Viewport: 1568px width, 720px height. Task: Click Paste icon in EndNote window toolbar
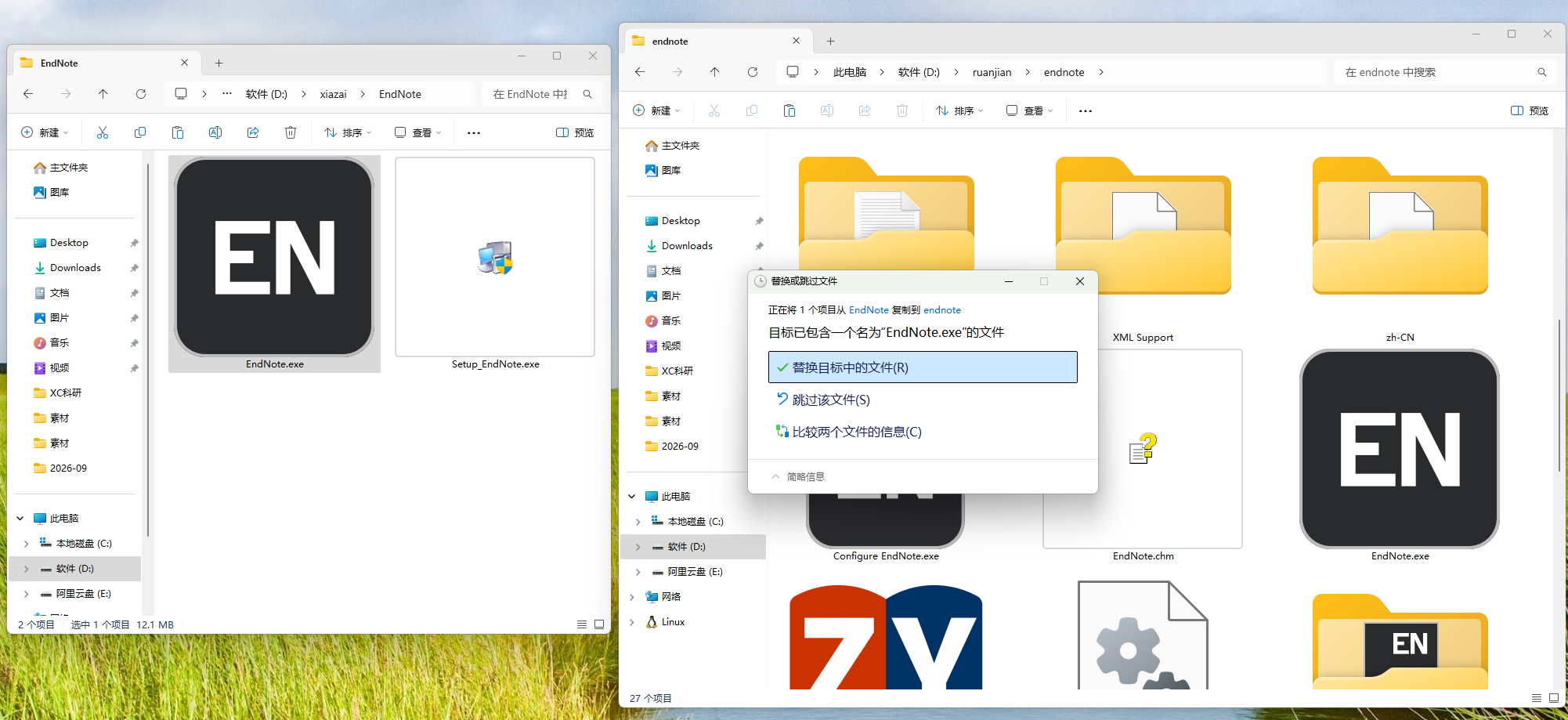pyautogui.click(x=178, y=132)
